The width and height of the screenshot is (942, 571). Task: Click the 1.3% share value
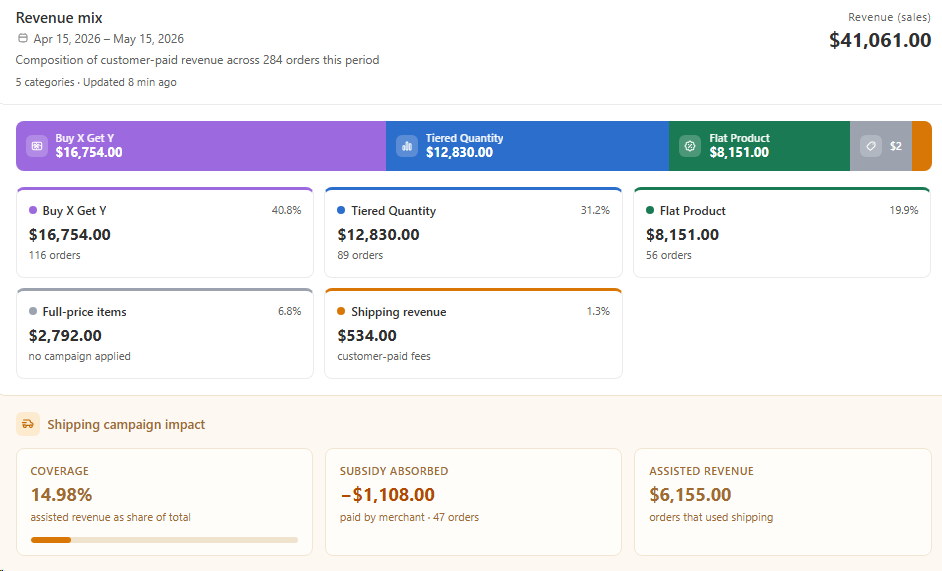[x=598, y=311]
